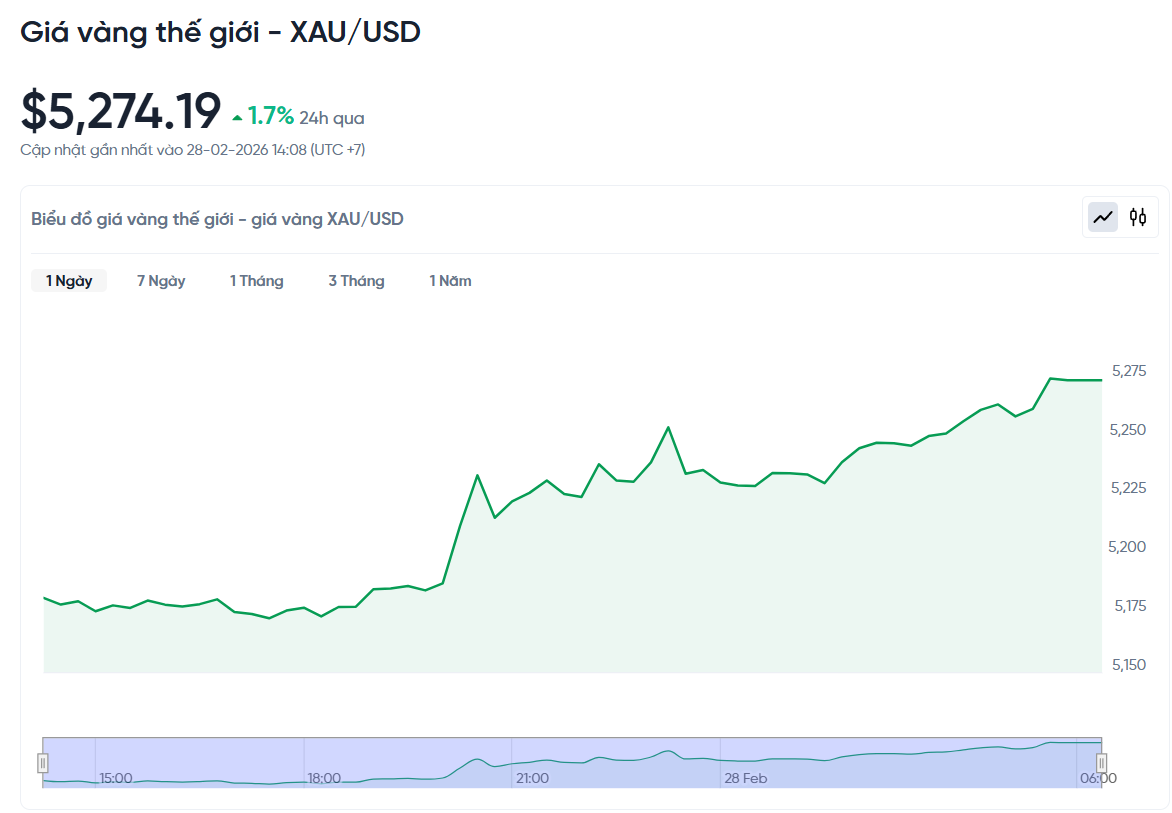Screen dimensions: 1172x813
Task: Click the chart type switcher panel
Action: 1120,216
